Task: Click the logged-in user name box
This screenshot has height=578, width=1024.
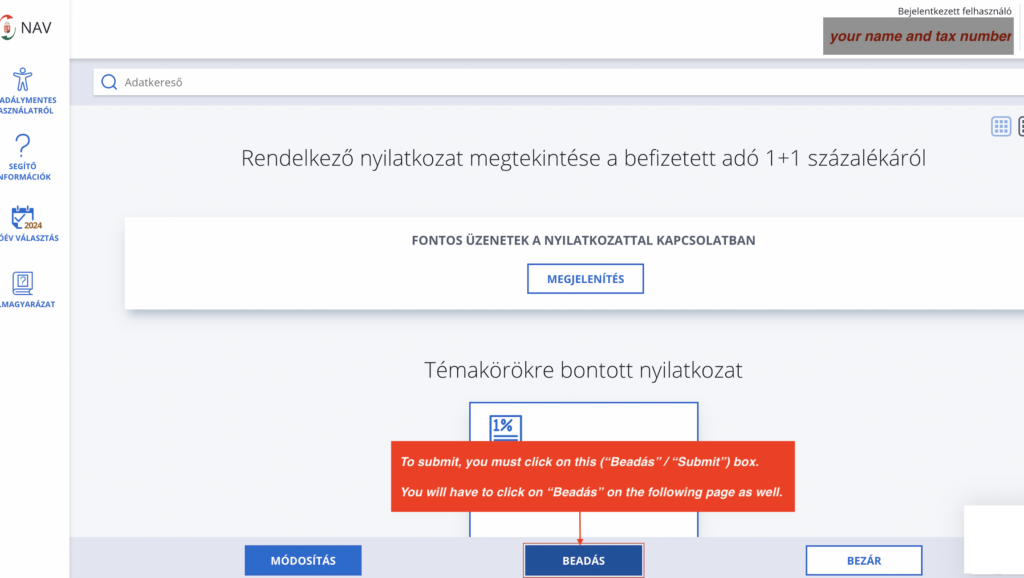Action: point(918,36)
